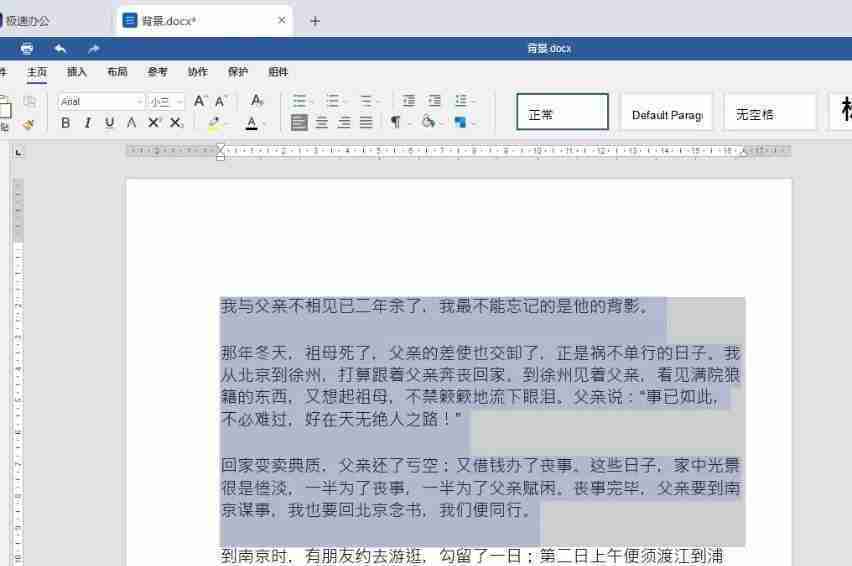Center align the paragraph
852x566 pixels.
[322, 123]
